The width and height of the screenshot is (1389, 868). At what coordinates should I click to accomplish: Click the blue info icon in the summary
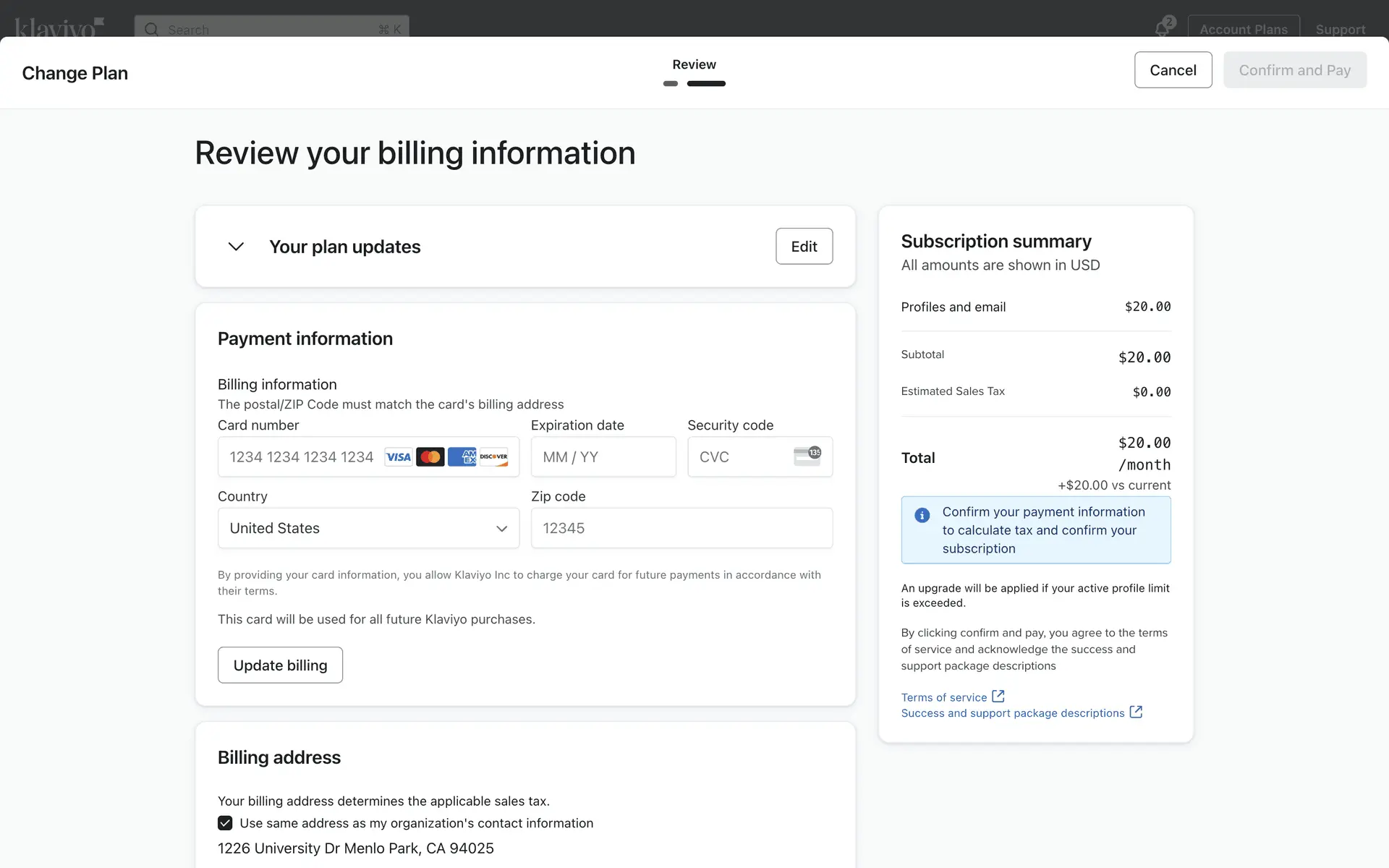[x=922, y=515]
